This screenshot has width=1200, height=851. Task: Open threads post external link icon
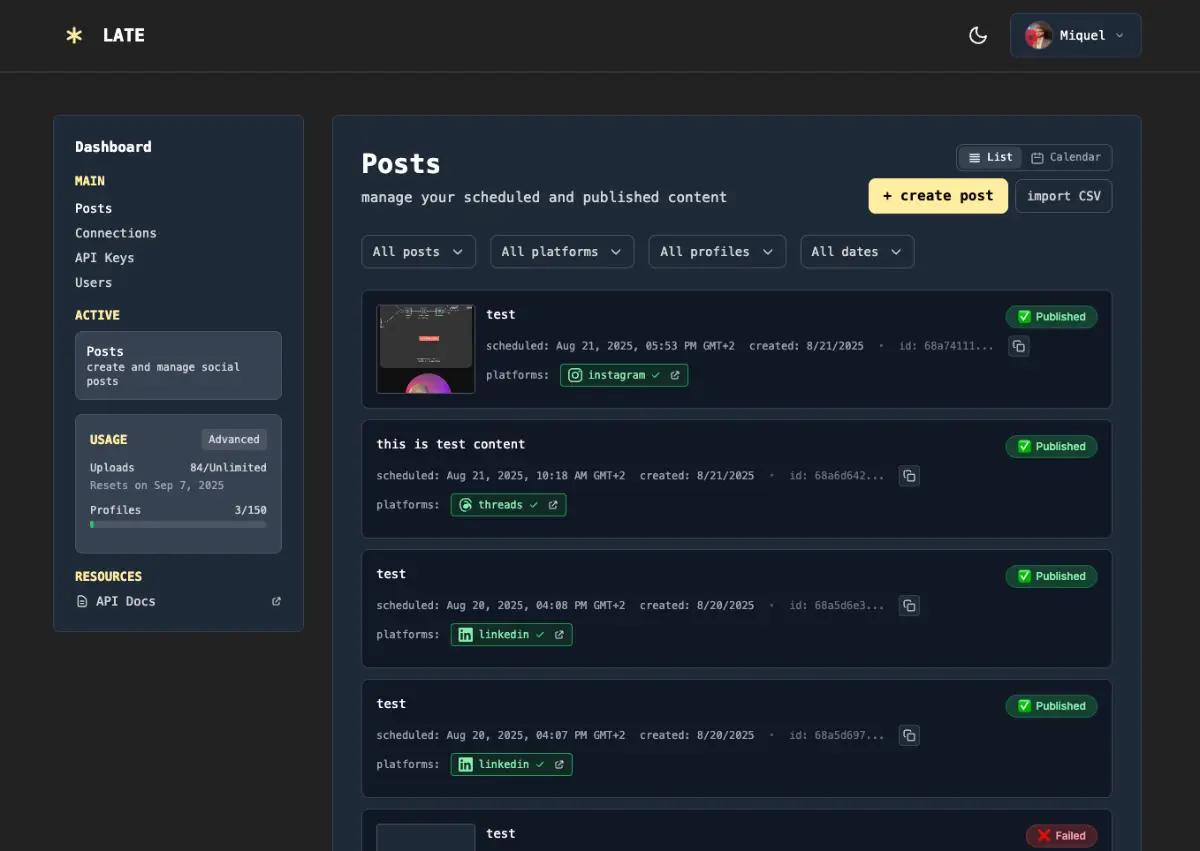[553, 505]
